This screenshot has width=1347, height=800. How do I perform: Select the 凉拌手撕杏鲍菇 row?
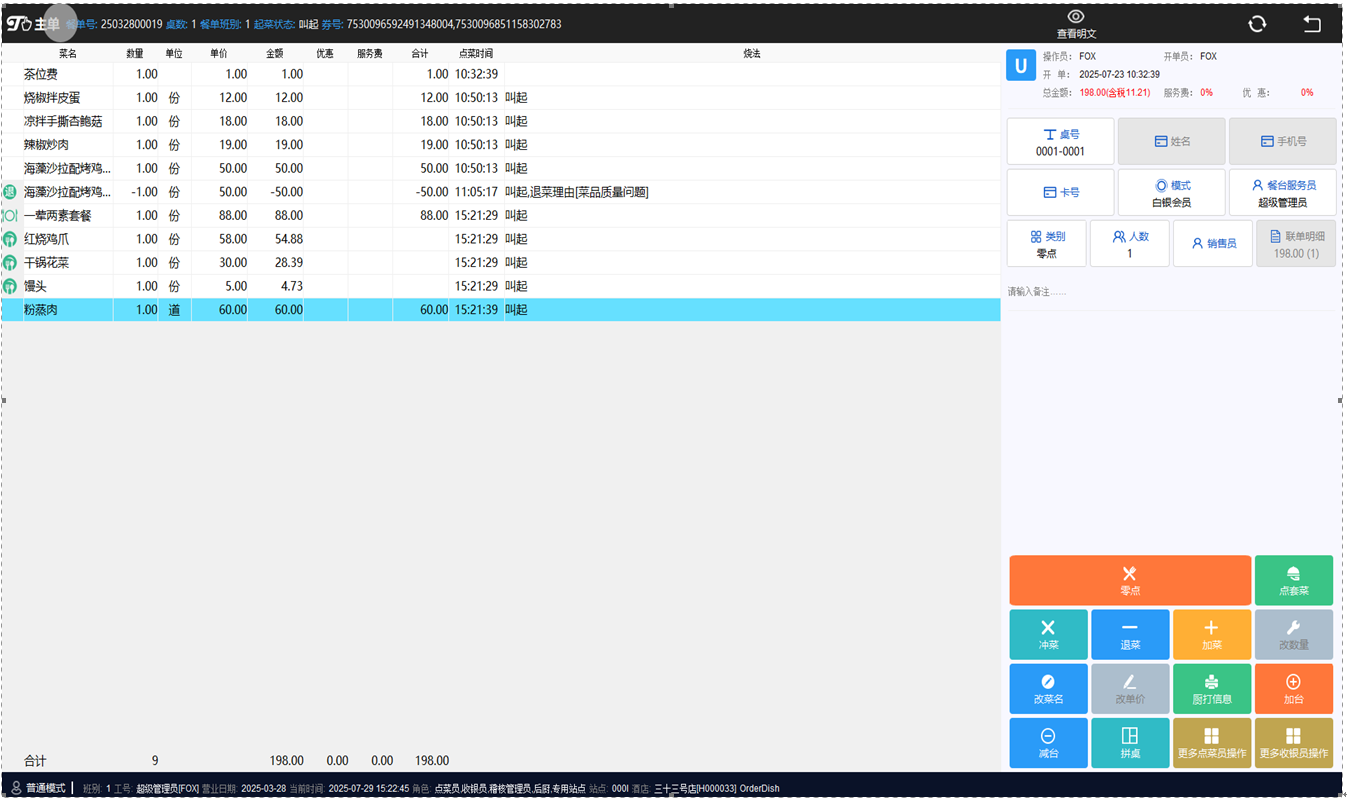[x=501, y=121]
